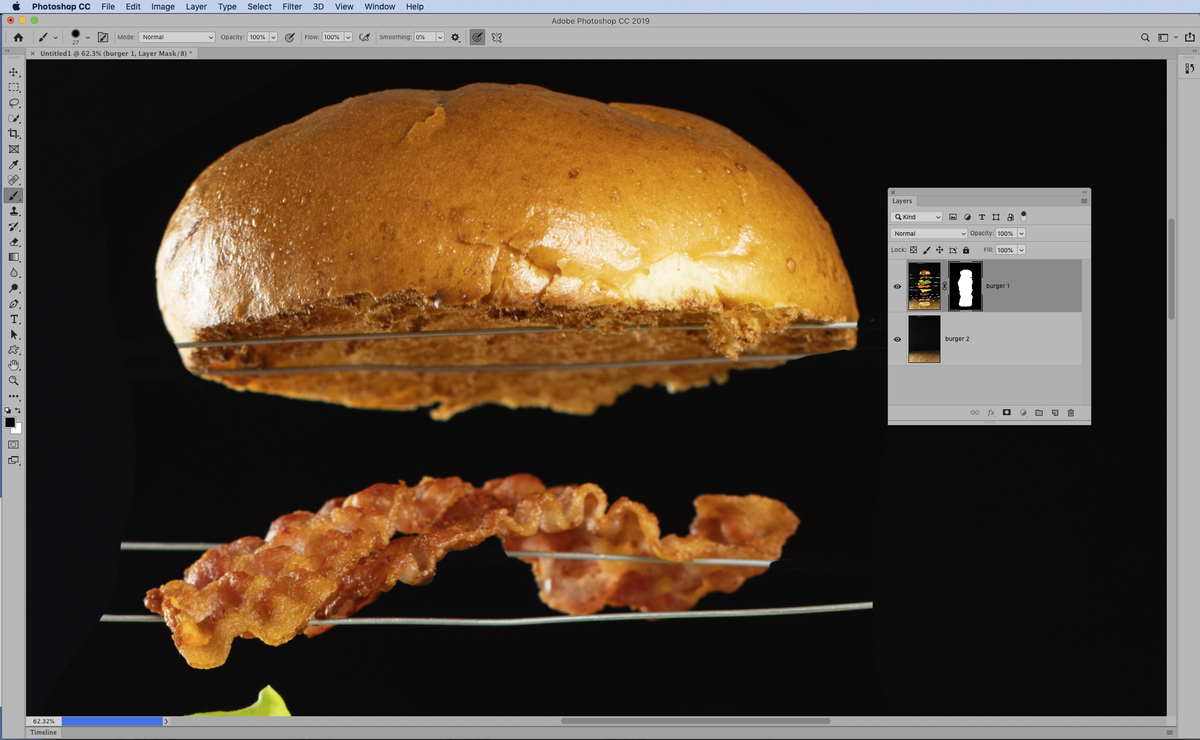1200x740 pixels.
Task: Open the Opacity dropdown in the Layers panel
Action: (x=1019, y=233)
